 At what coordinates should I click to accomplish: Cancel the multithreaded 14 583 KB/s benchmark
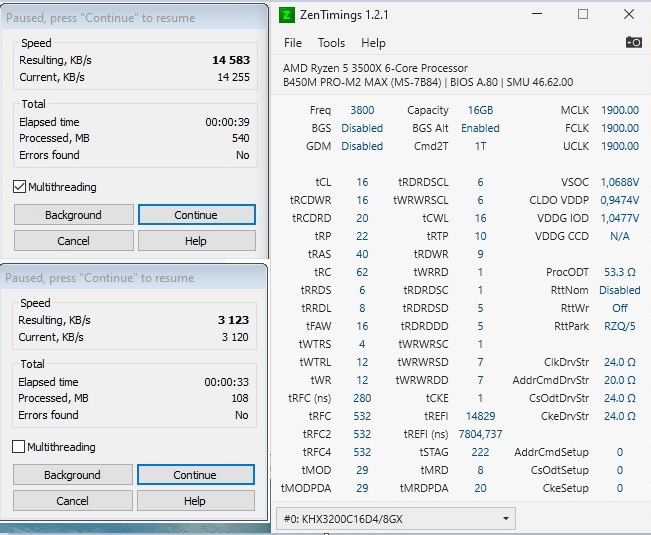tap(73, 241)
